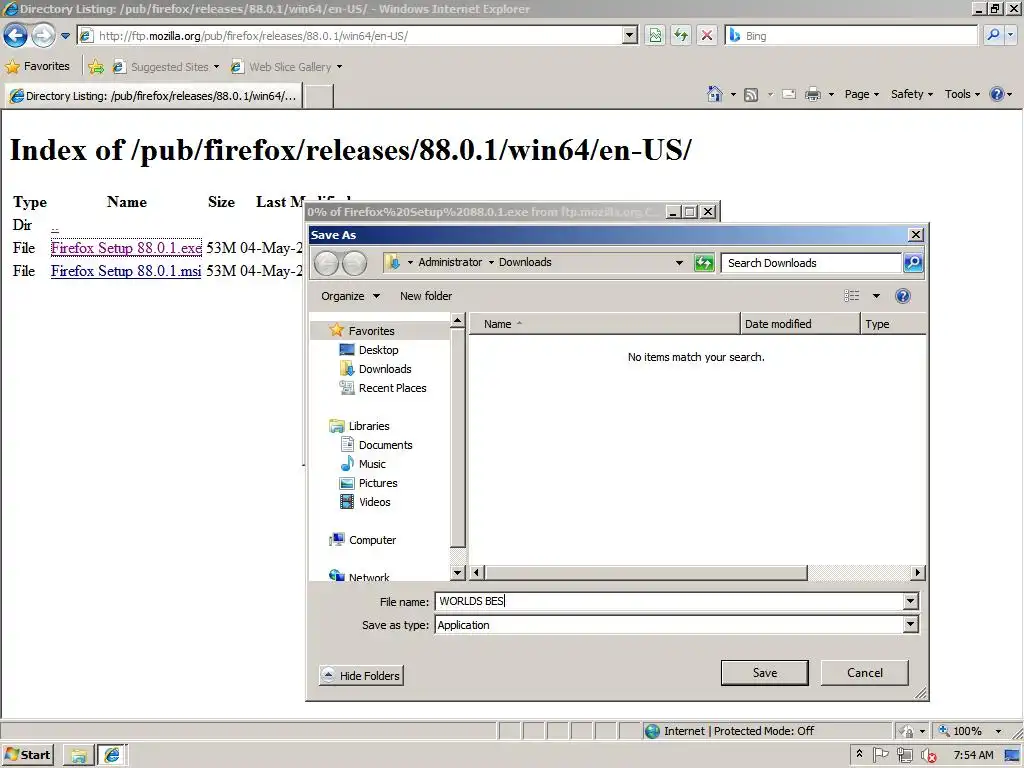Open a new blank tab
The image size is (1024, 768).
coord(319,96)
